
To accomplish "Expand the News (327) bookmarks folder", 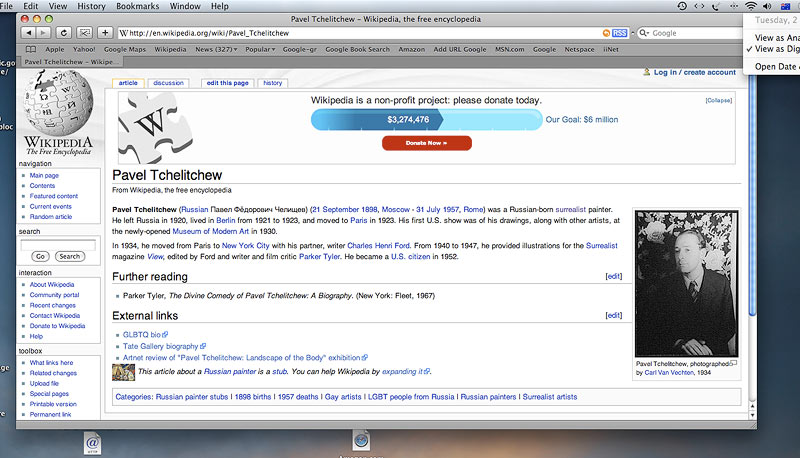I will click(216, 49).
